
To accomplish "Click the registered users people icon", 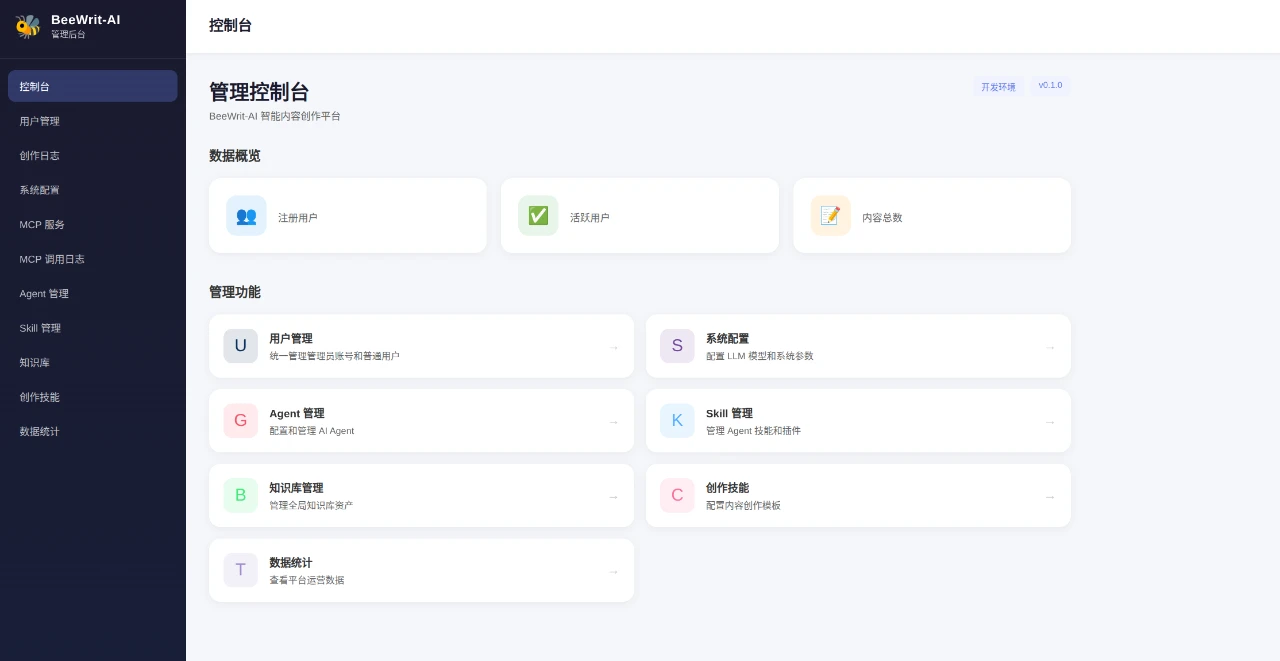I will click(246, 216).
